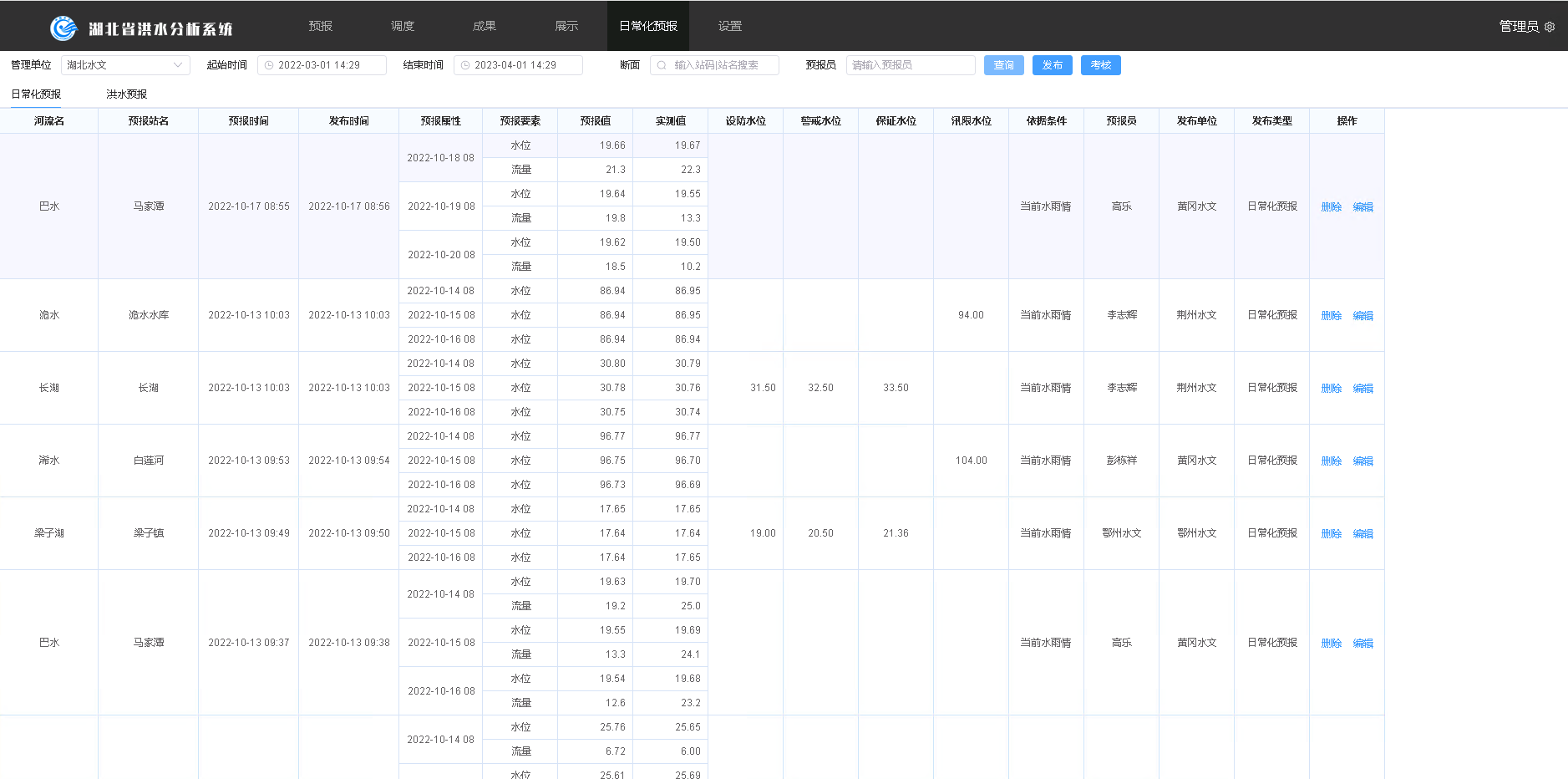The height and width of the screenshot is (779, 1568).
Task: Click the clock icon in 结束时间 field
Action: (465, 65)
